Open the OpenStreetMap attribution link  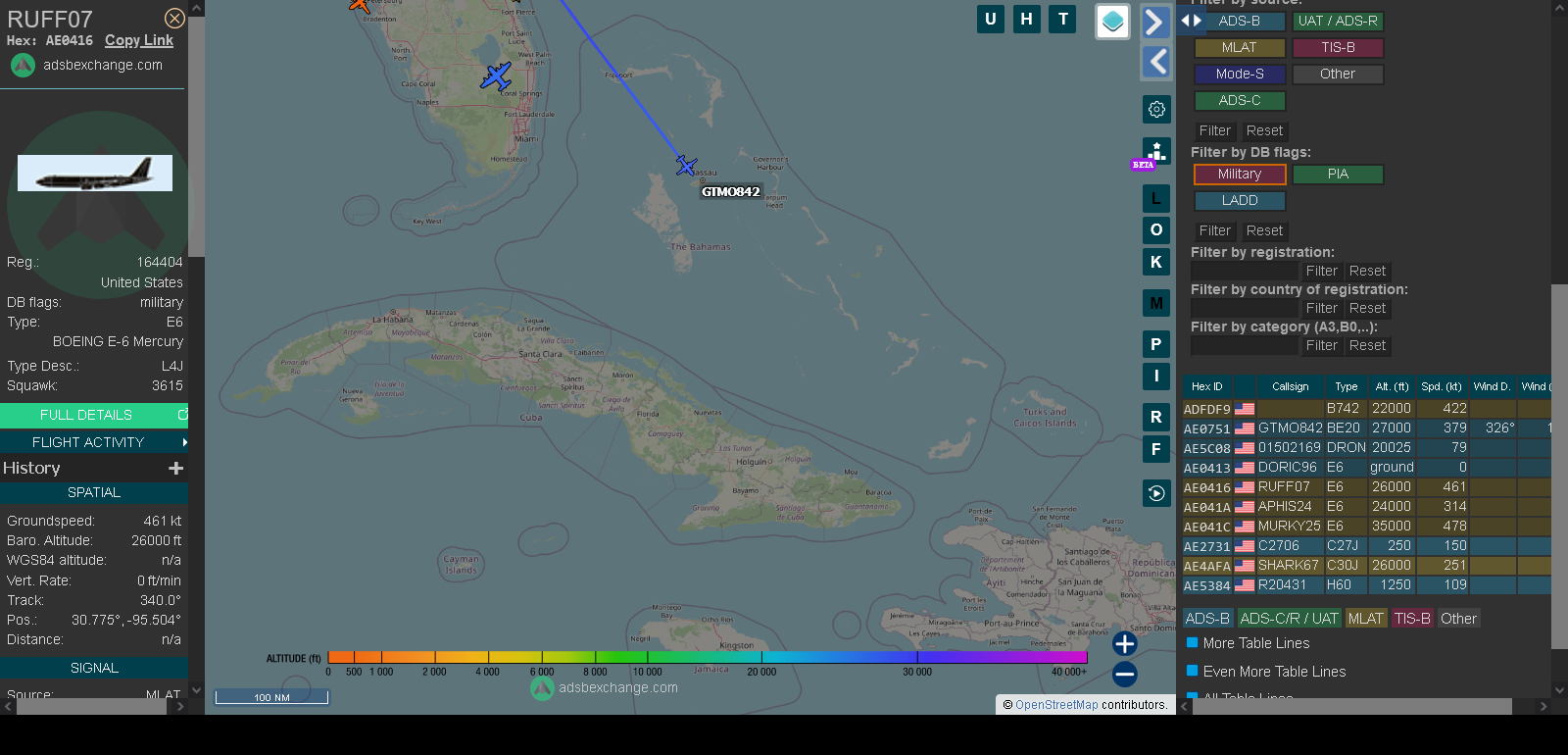1056,705
